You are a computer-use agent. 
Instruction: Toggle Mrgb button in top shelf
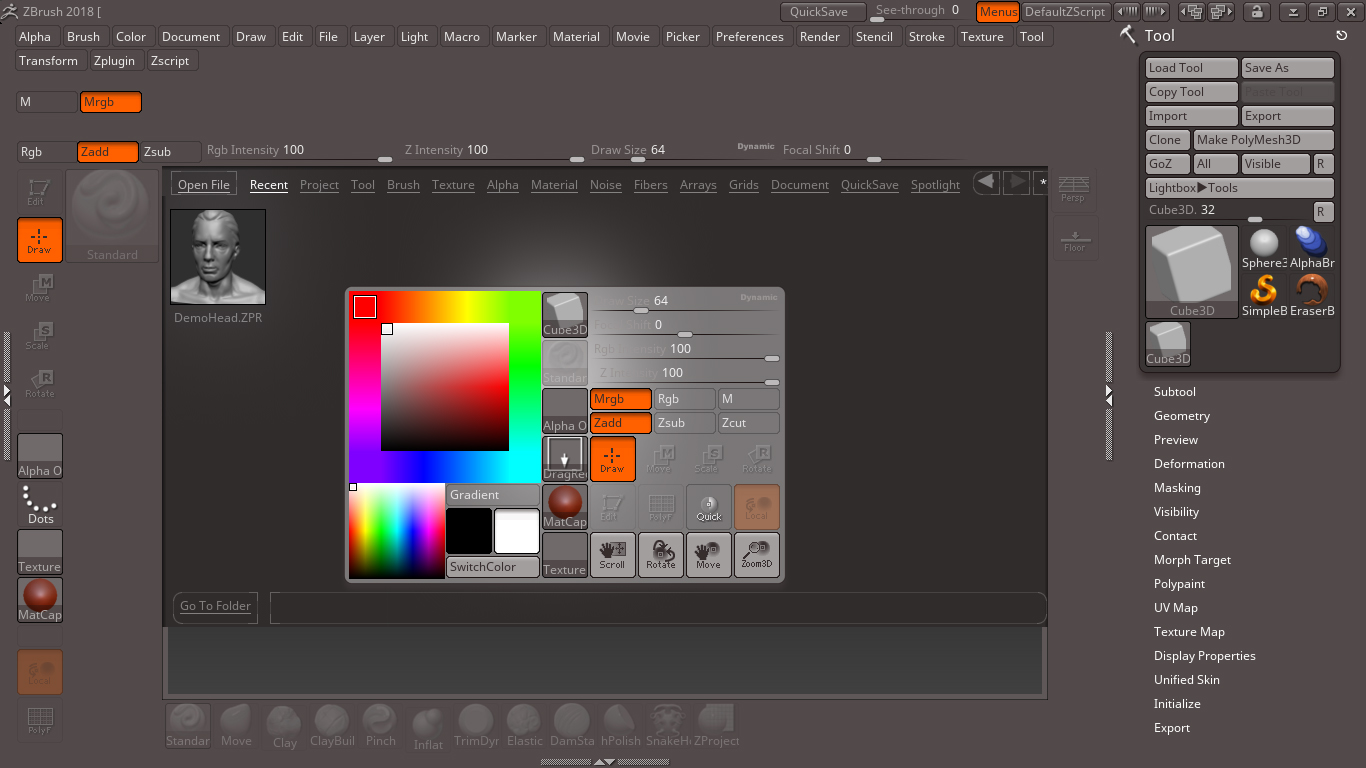click(x=111, y=102)
